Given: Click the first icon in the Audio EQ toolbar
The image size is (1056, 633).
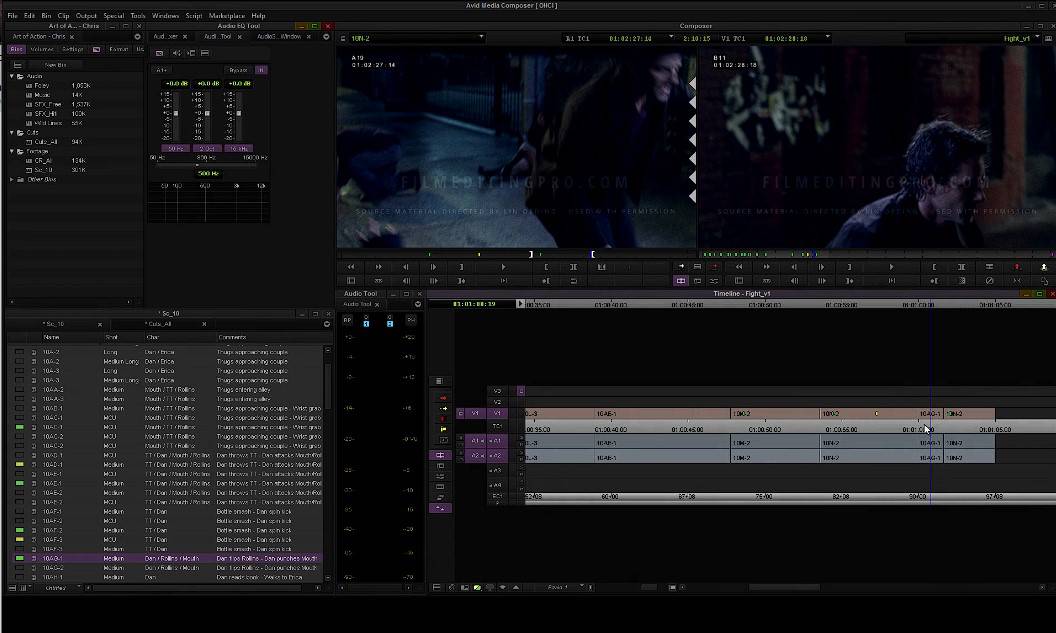Looking at the screenshot, I should (x=160, y=53).
